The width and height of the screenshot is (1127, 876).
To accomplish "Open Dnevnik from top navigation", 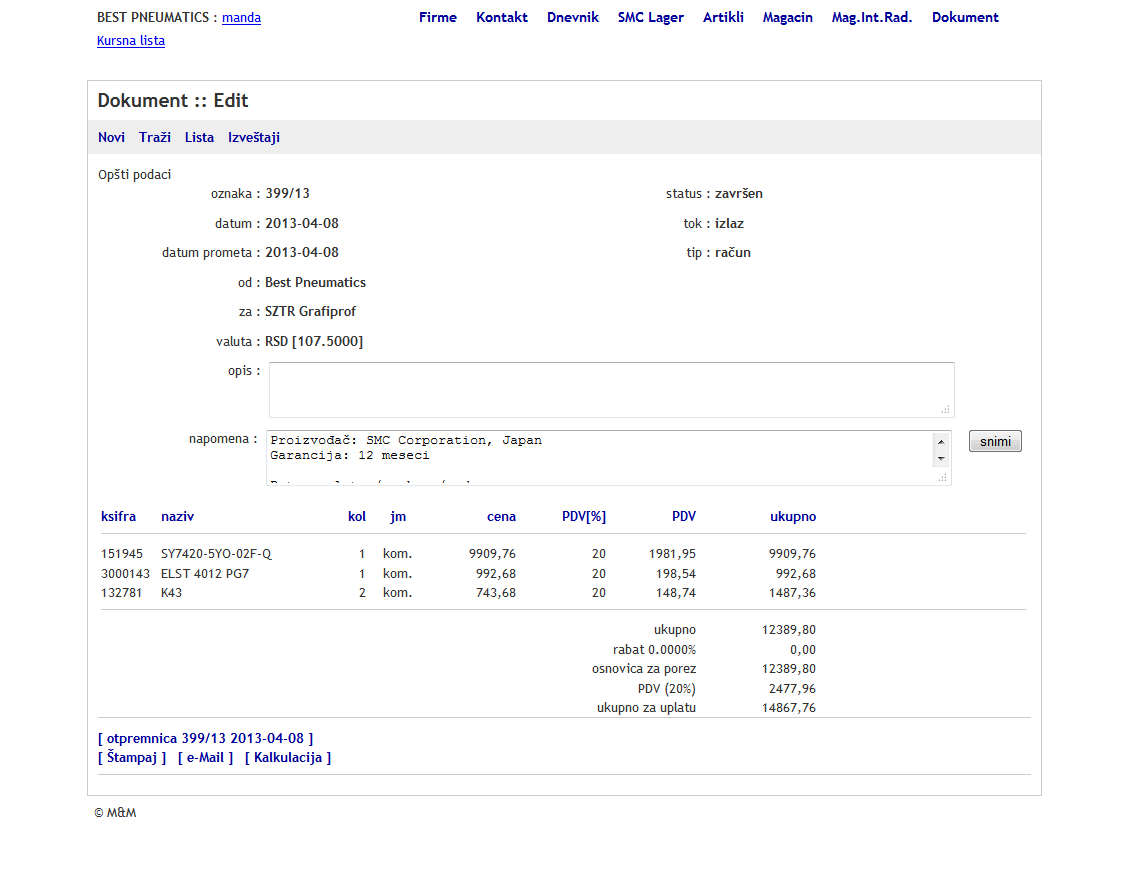I will [573, 17].
